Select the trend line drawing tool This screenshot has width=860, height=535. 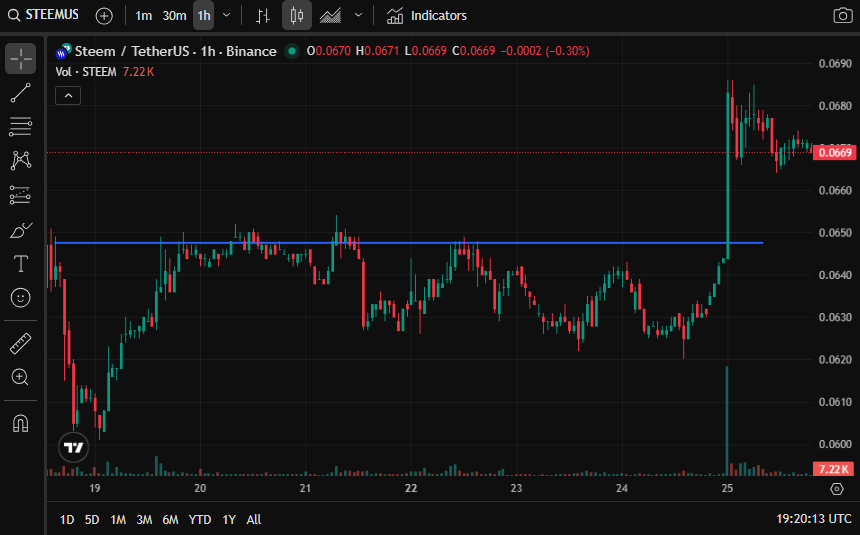(x=20, y=93)
